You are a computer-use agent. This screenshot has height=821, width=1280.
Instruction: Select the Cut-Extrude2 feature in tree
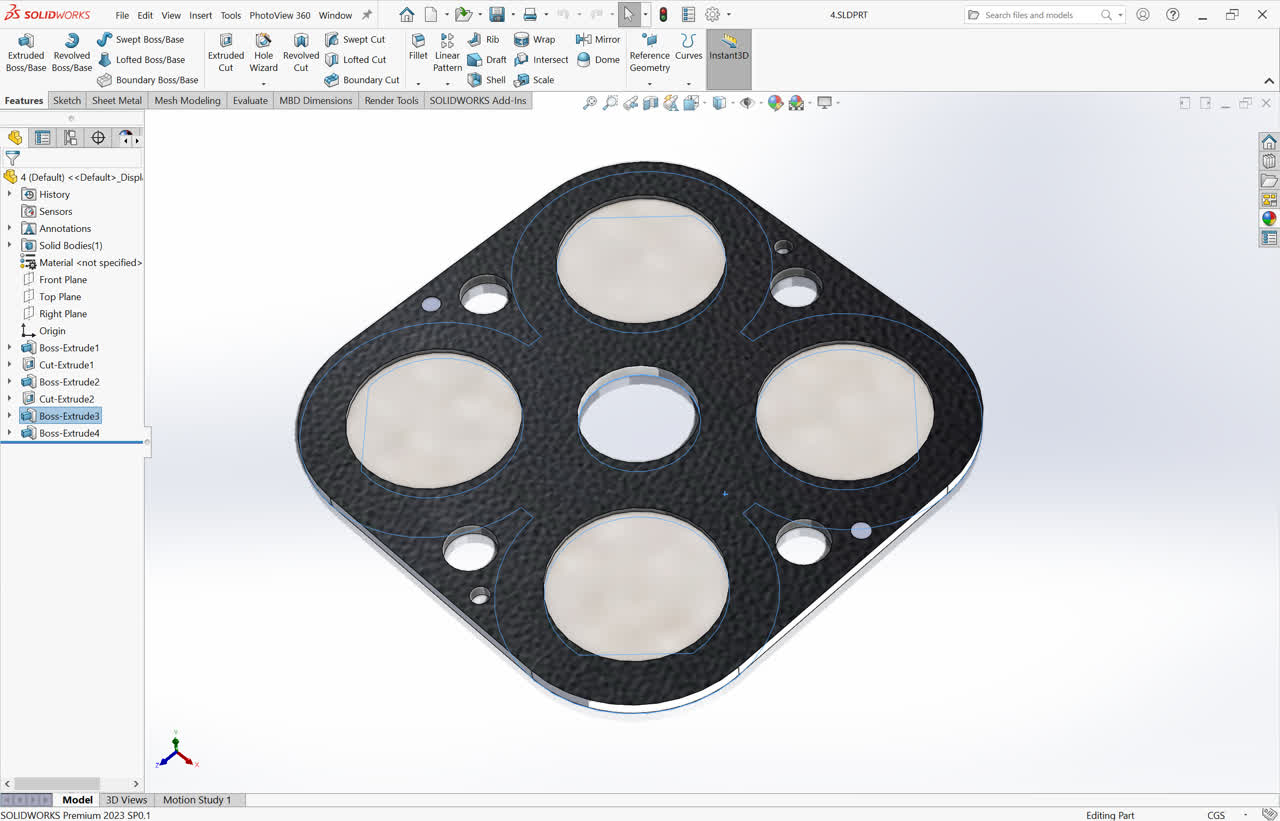66,399
